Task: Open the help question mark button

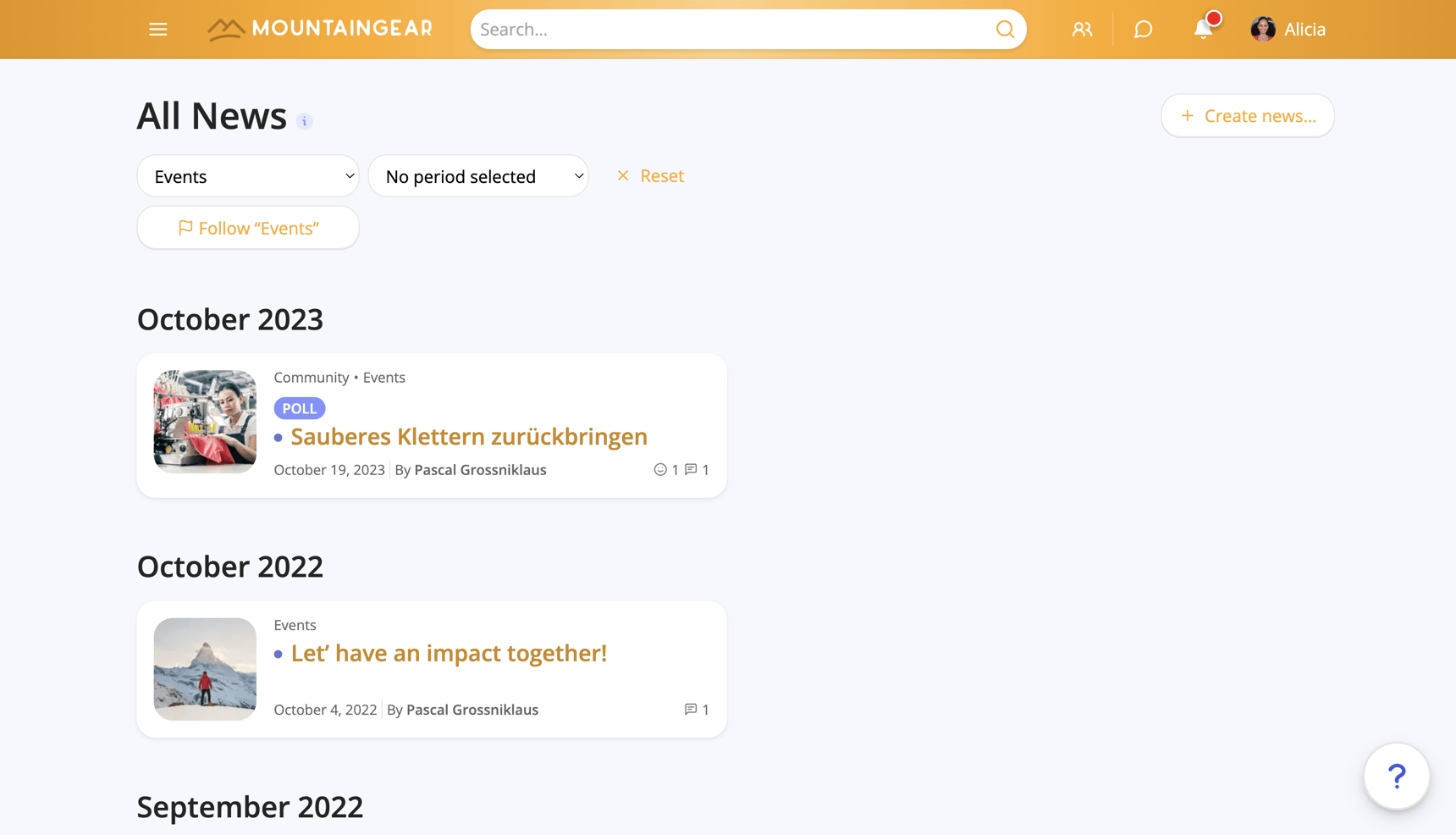Action: tap(1396, 776)
